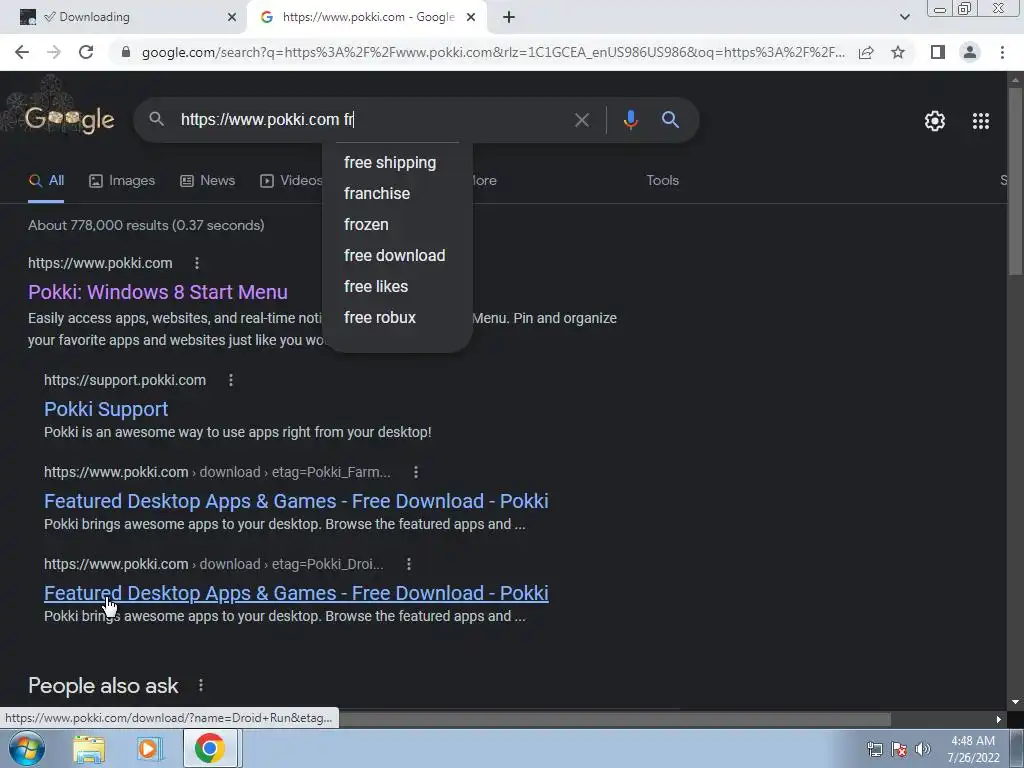The height and width of the screenshot is (768, 1024).
Task: Click the lock icon in address bar
Action: 126,52
